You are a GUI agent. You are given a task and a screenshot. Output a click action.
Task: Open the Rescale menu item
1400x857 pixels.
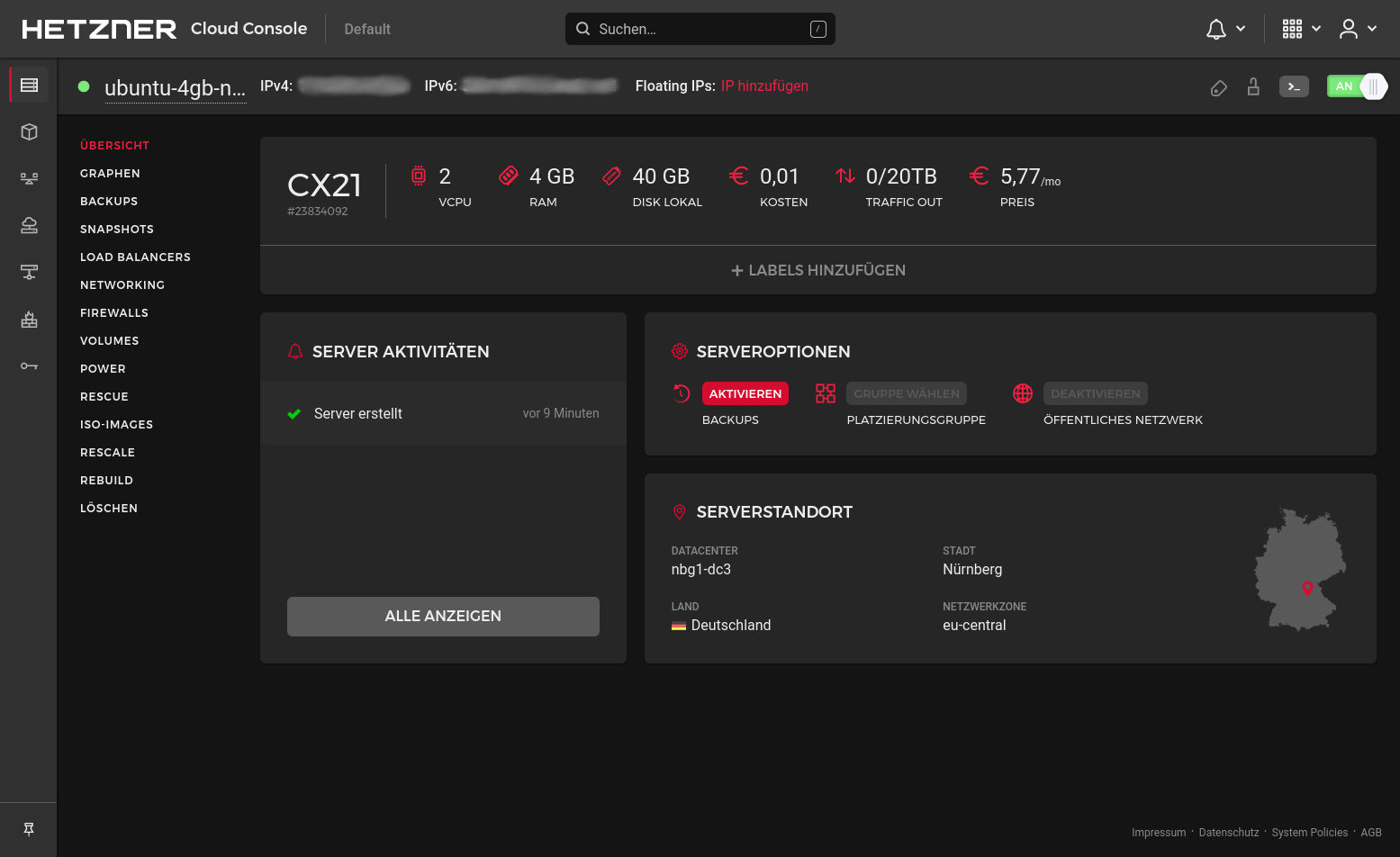(x=107, y=452)
